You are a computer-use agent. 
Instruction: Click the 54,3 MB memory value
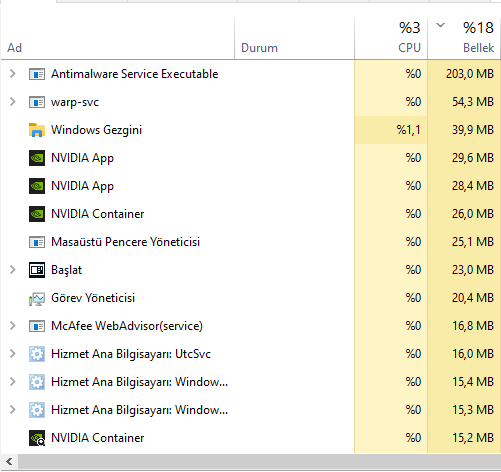(473, 102)
